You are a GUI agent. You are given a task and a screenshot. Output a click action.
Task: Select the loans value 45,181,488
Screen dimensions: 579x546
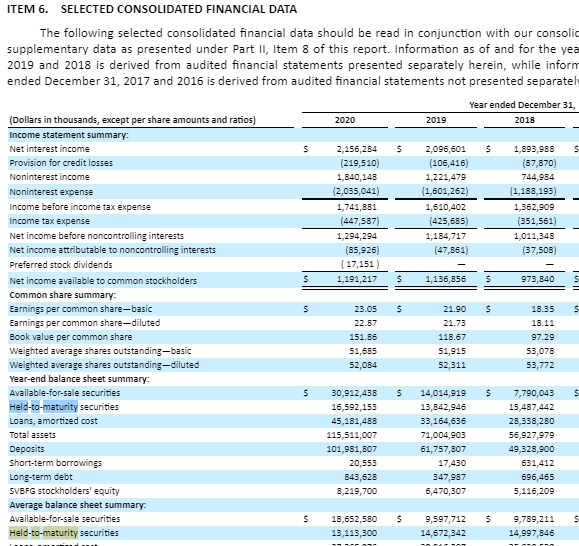pos(354,421)
